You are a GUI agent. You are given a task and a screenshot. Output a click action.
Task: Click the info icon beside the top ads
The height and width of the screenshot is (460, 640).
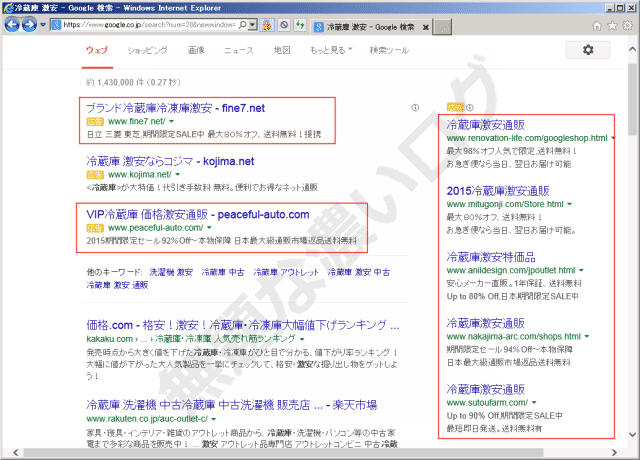pyautogui.click(x=415, y=108)
